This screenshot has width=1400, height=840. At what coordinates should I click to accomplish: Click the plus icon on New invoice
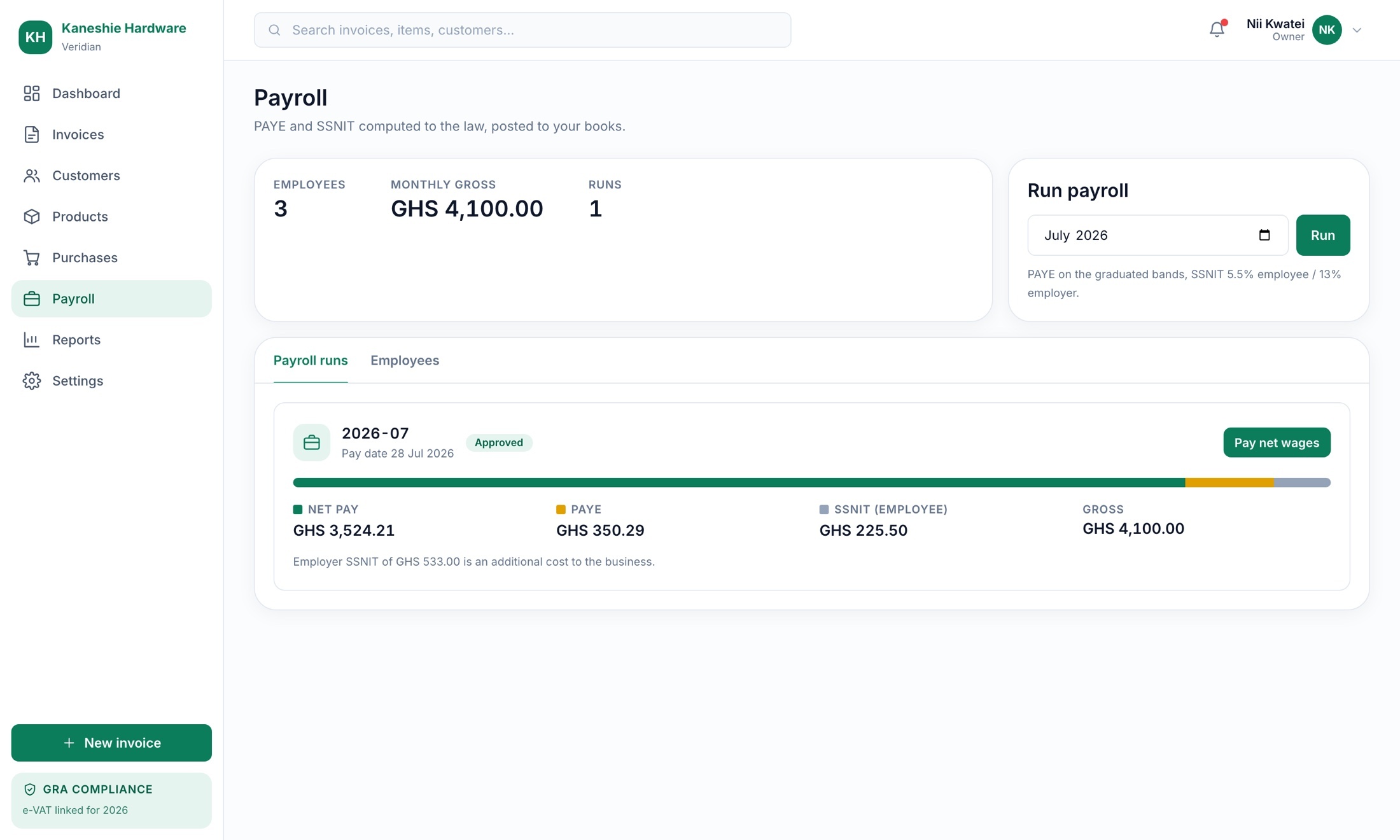[x=69, y=743]
